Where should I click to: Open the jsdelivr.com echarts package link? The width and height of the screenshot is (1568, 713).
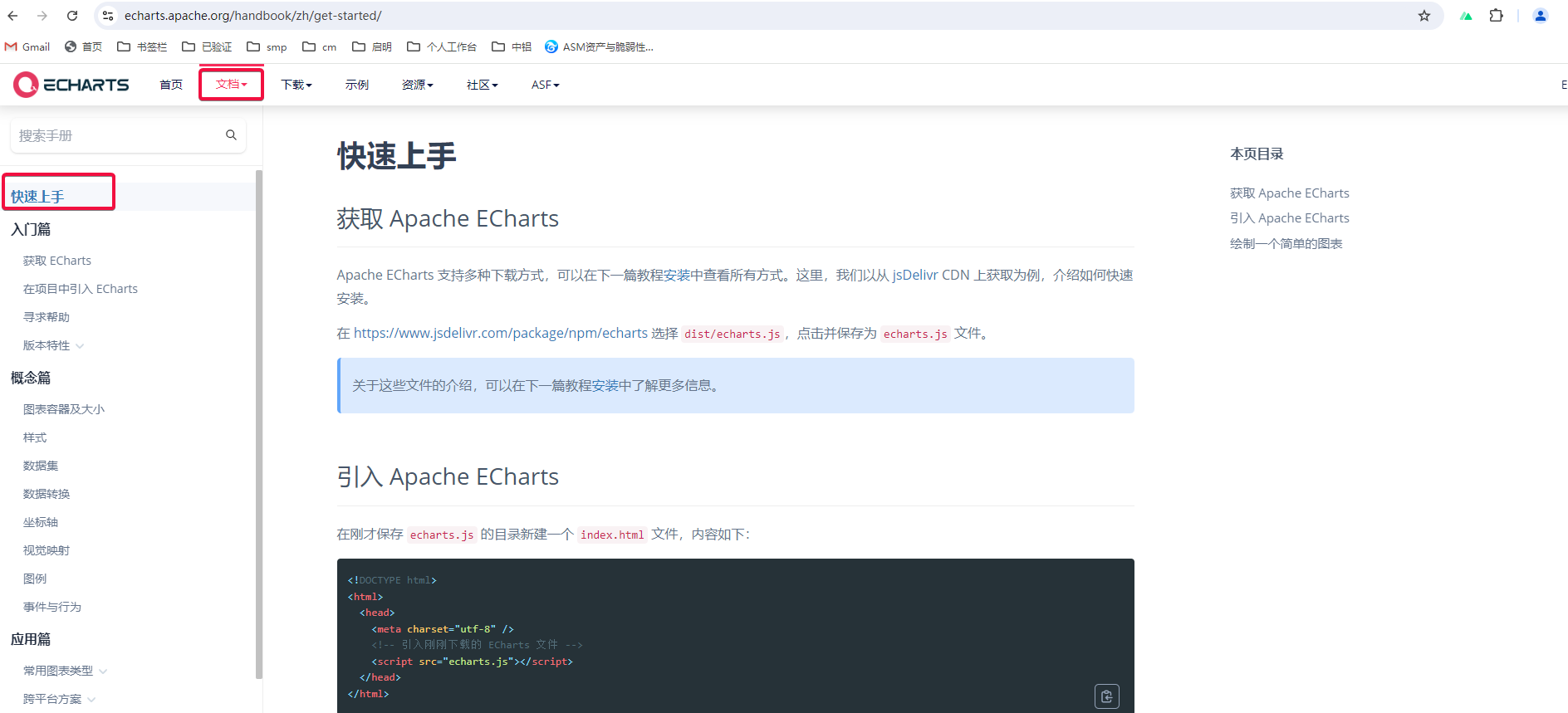coord(501,333)
